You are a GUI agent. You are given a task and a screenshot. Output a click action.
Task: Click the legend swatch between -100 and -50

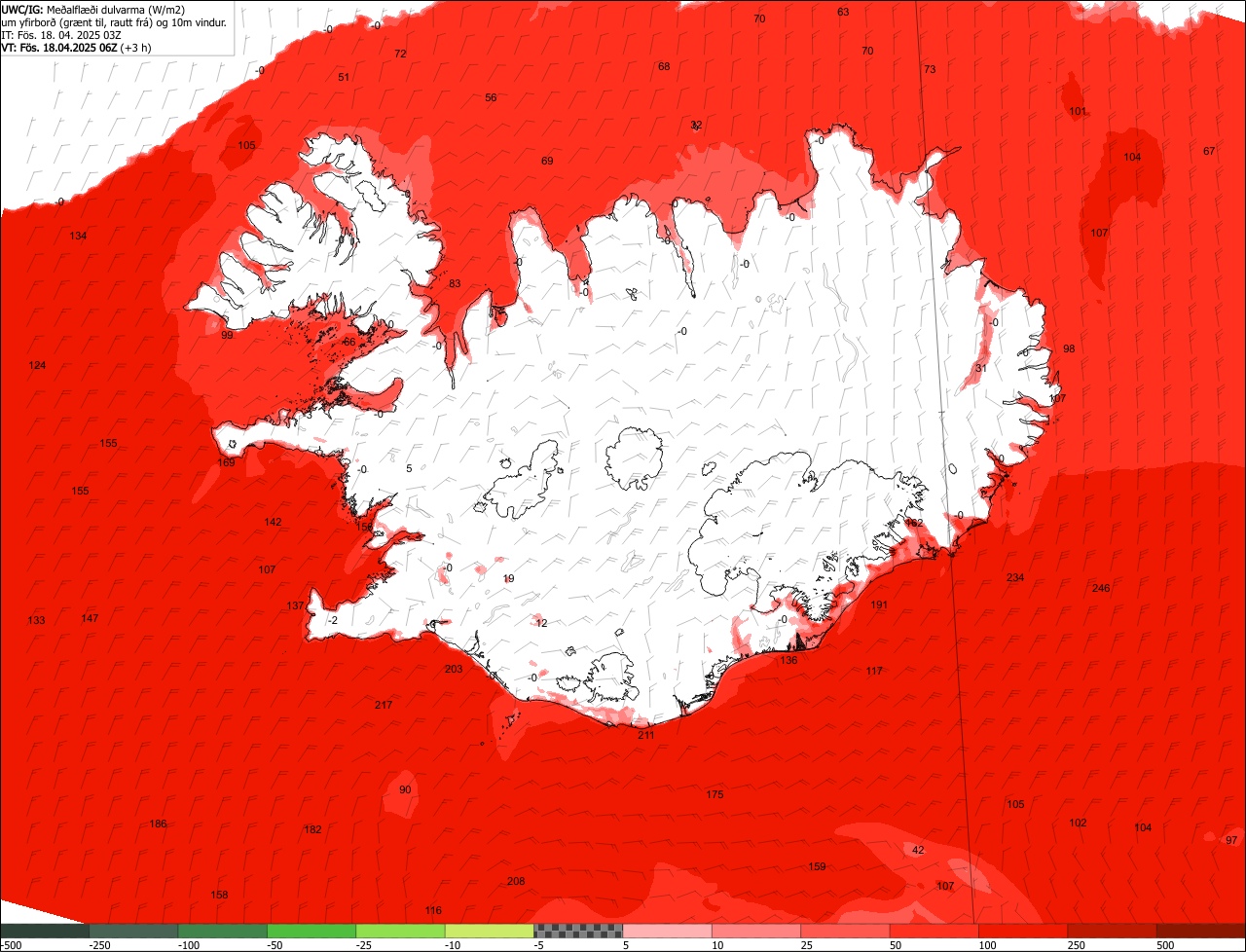[223, 931]
